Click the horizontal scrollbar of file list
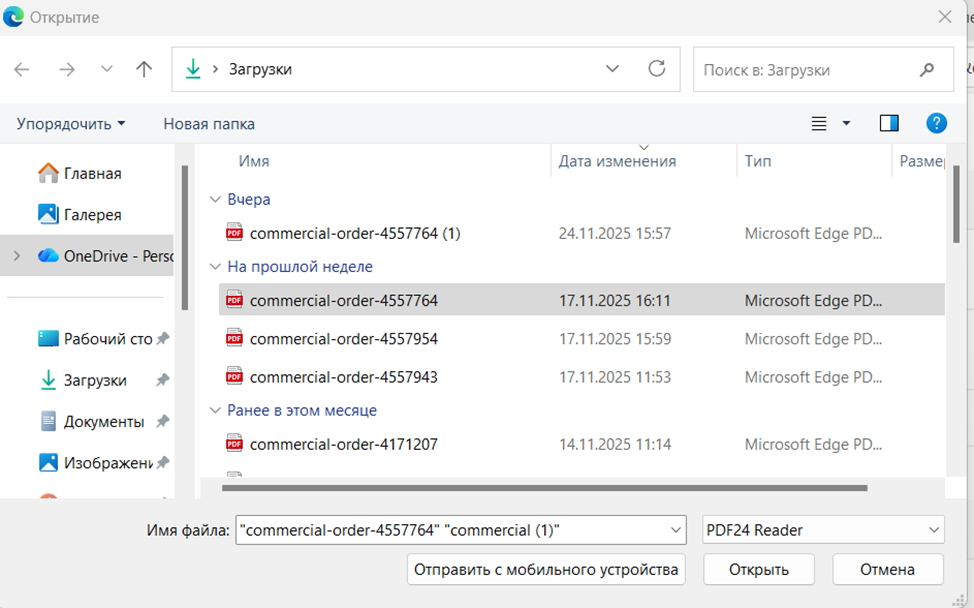974x608 pixels. [x=544, y=488]
